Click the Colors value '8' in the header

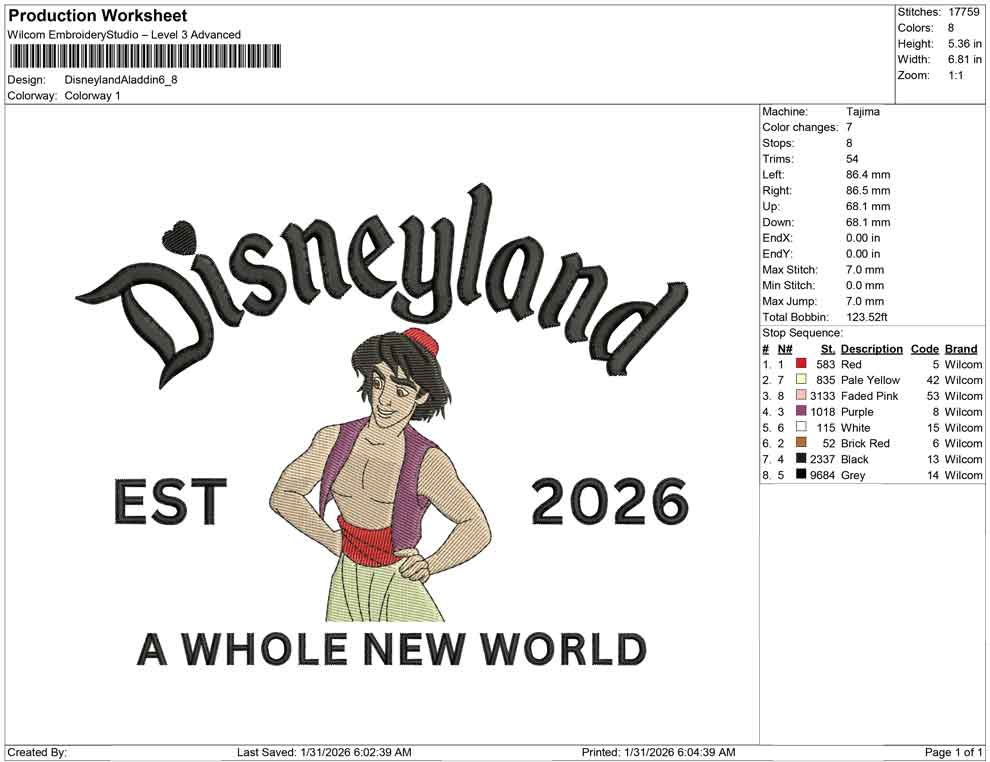pyautogui.click(x=951, y=28)
